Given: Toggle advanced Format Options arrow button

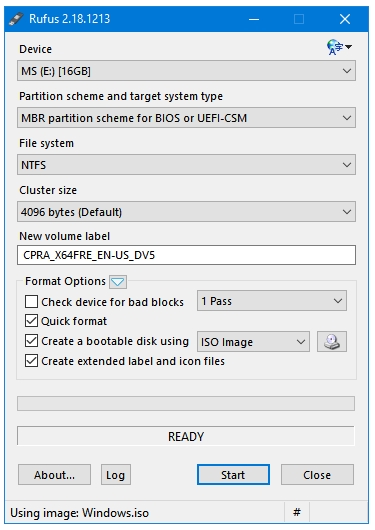Looking at the screenshot, I should pos(118,282).
